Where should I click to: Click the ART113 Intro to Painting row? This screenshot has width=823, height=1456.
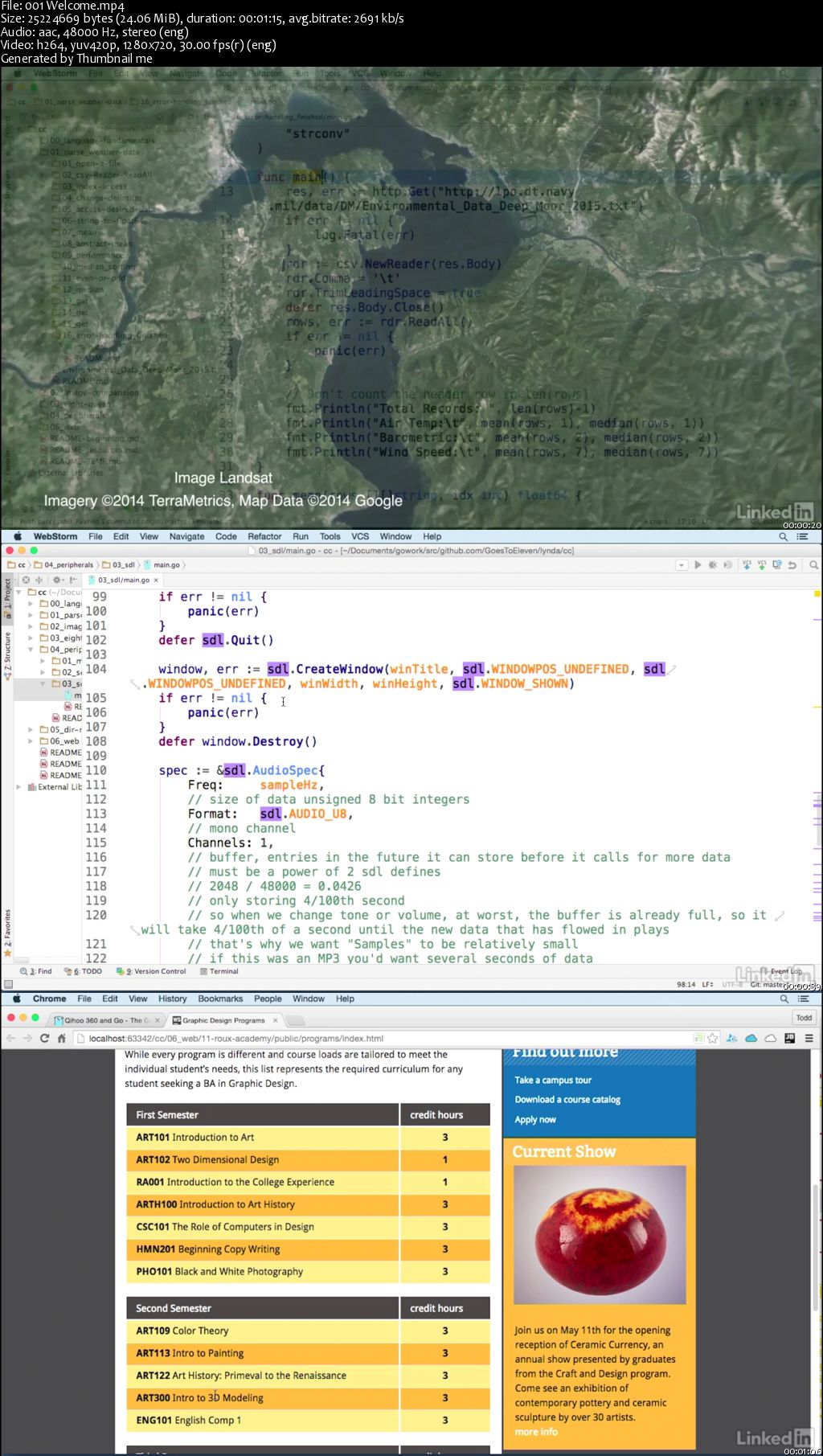tap(308, 1353)
